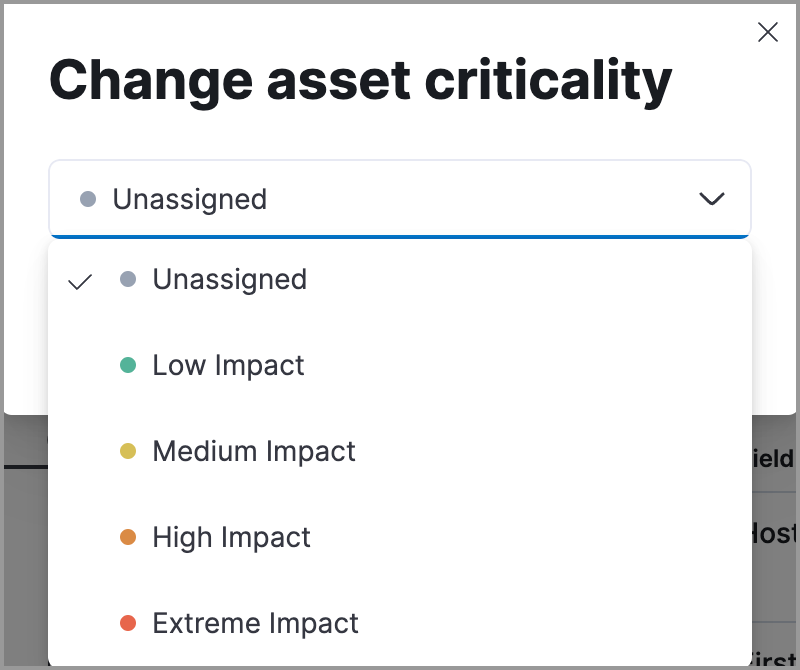Click the chevron icon on the criticality selector

click(x=712, y=199)
